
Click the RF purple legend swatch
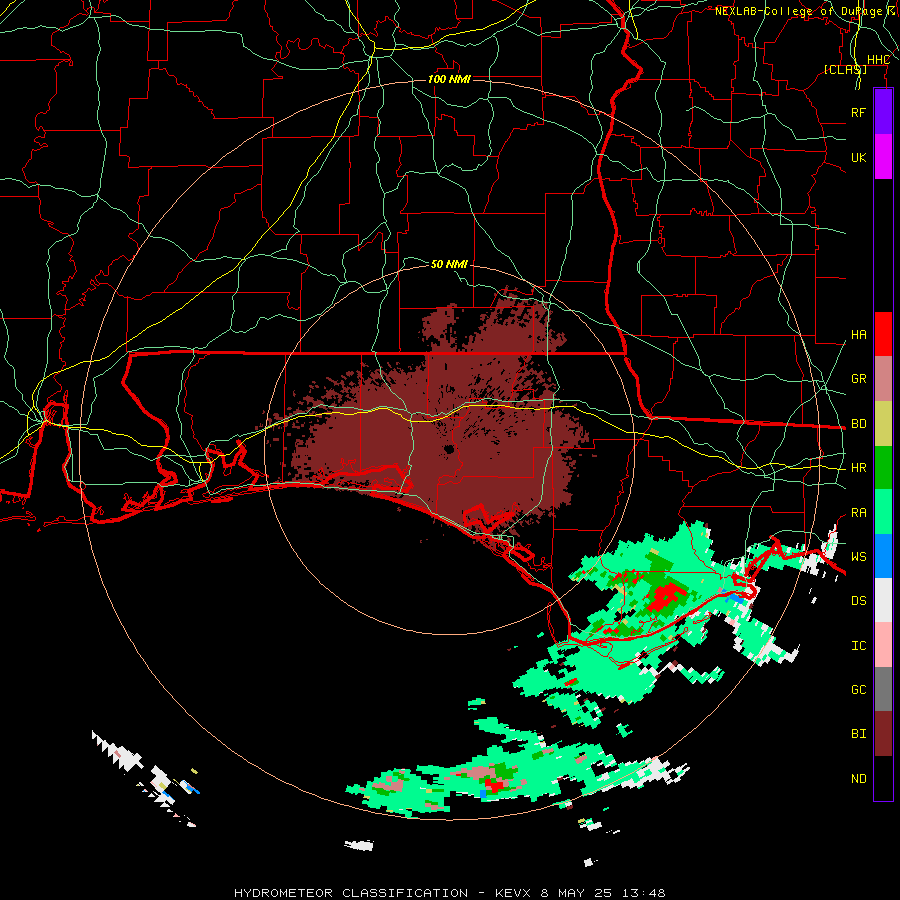pyautogui.click(x=883, y=112)
